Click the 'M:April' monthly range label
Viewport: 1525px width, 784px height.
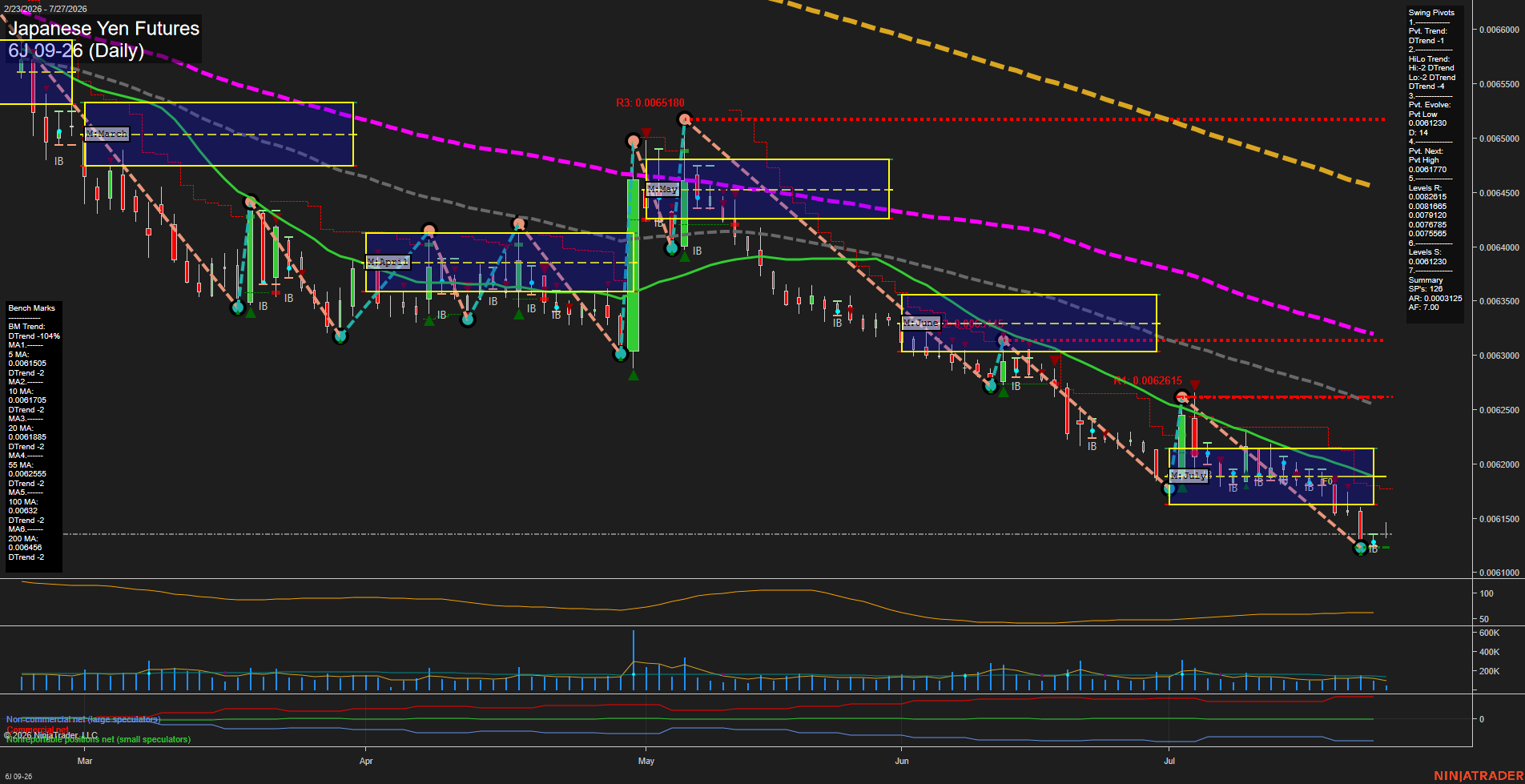388,262
